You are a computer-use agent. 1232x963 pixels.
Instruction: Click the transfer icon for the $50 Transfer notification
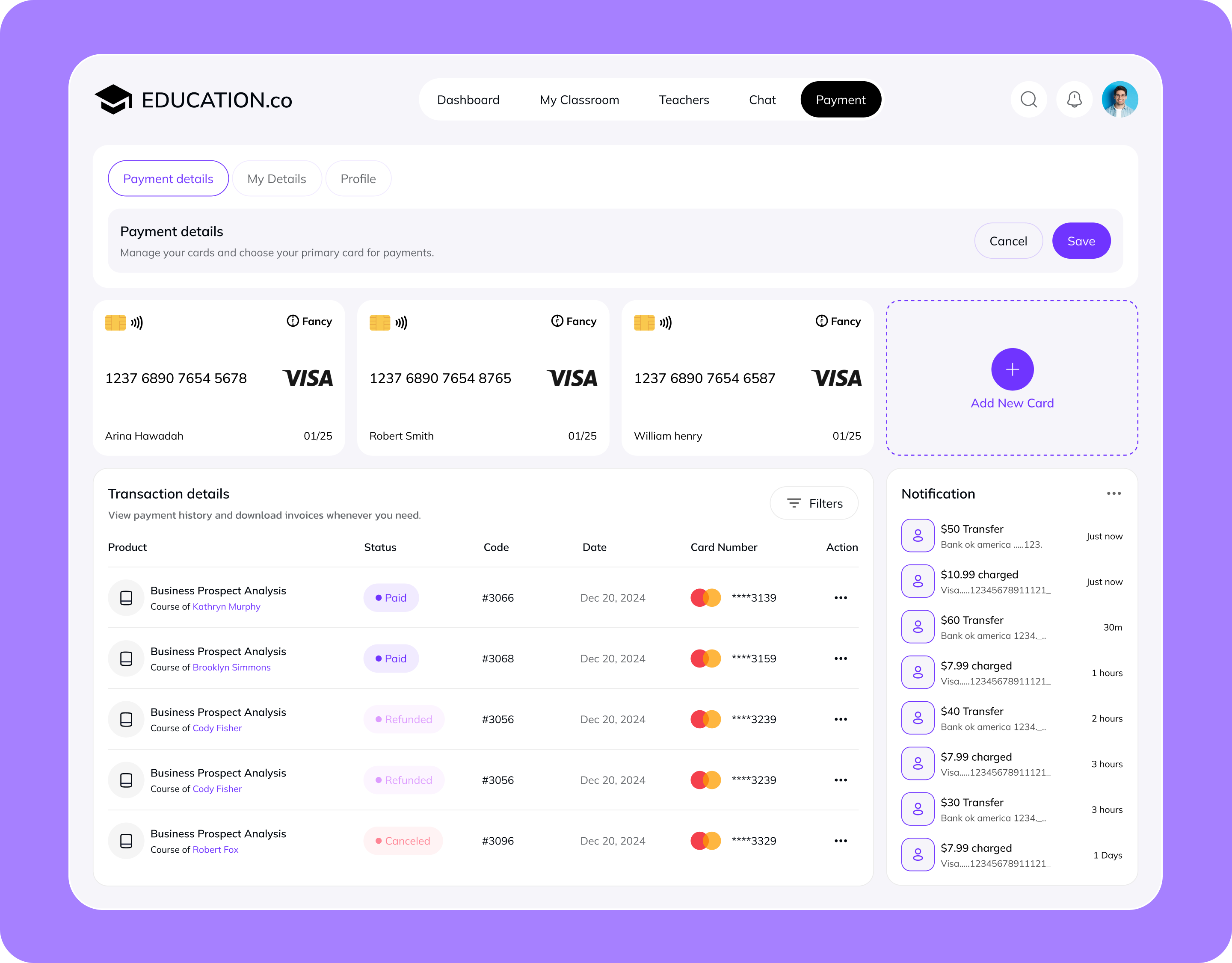coord(918,535)
